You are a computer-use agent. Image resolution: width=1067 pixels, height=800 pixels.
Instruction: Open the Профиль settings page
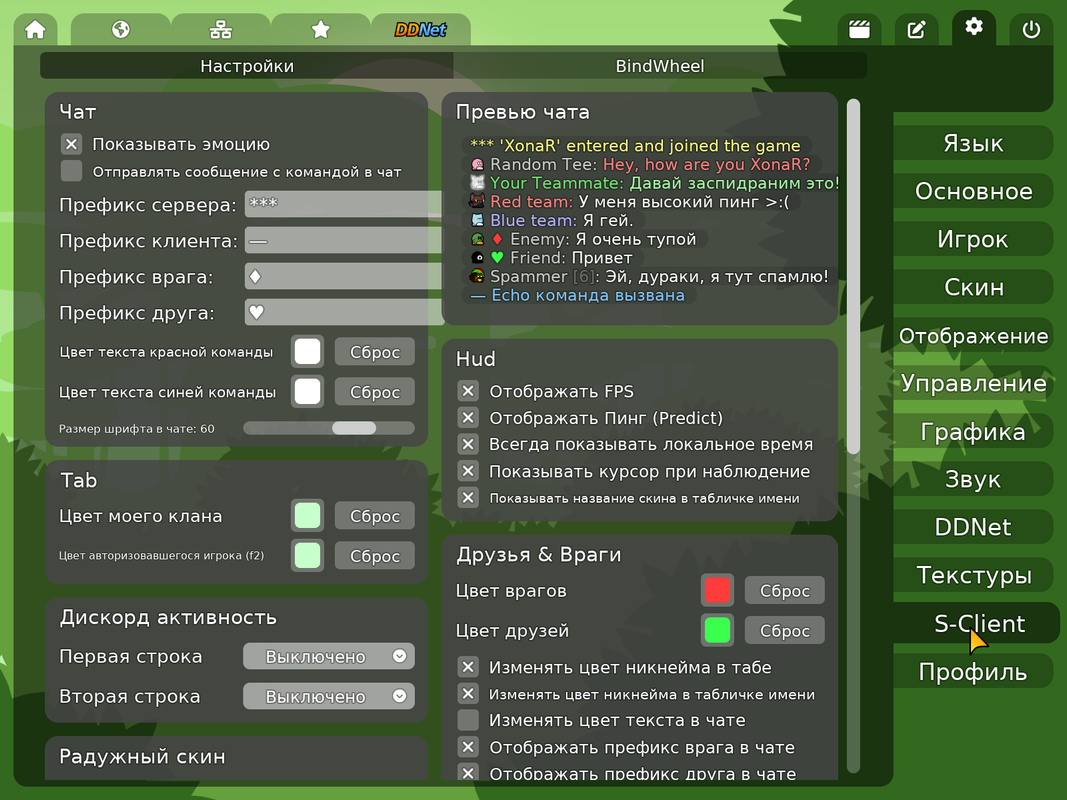973,671
